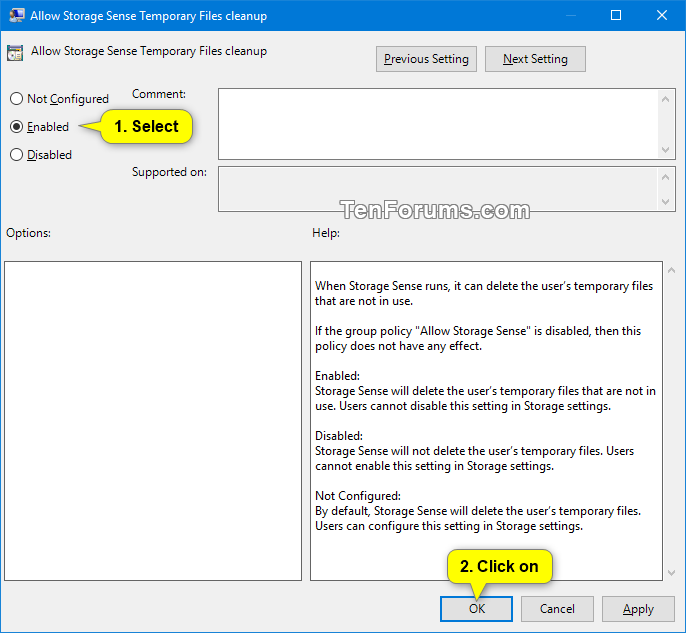
Task: Click Comment box scroll up arrow
Action: coord(665,99)
